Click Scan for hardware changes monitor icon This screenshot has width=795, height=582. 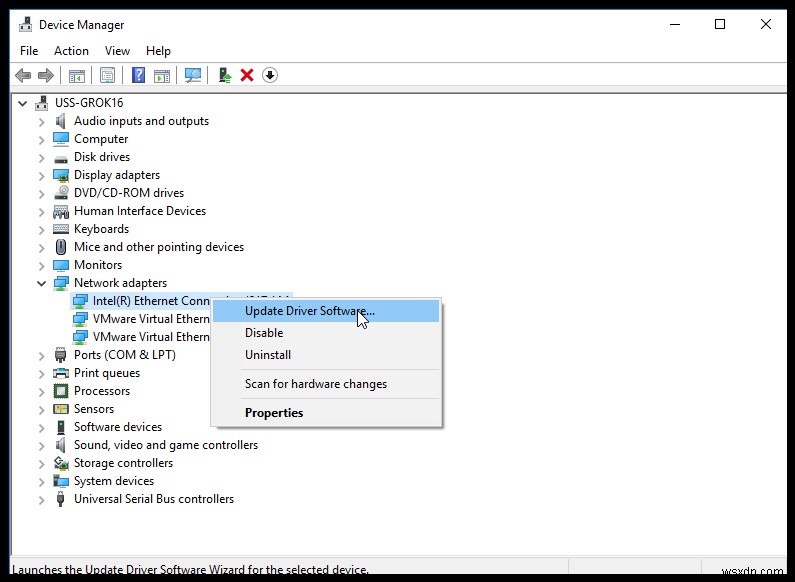point(193,76)
